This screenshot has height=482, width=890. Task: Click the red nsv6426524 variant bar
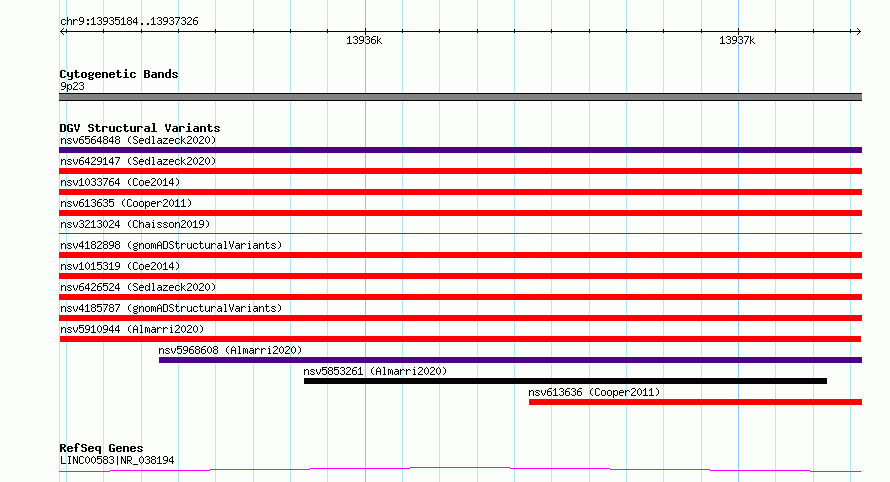click(460, 297)
